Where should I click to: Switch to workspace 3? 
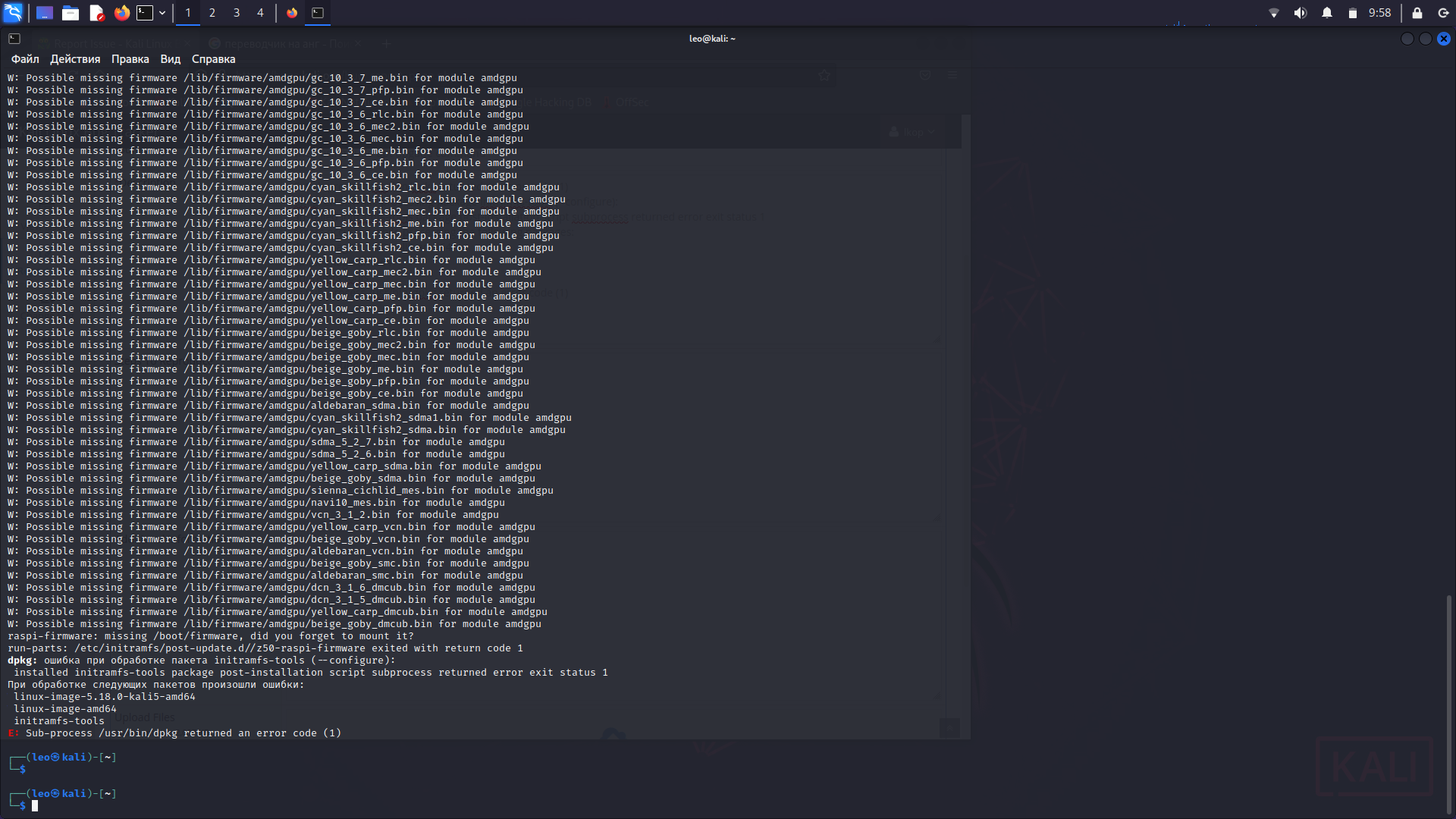237,13
